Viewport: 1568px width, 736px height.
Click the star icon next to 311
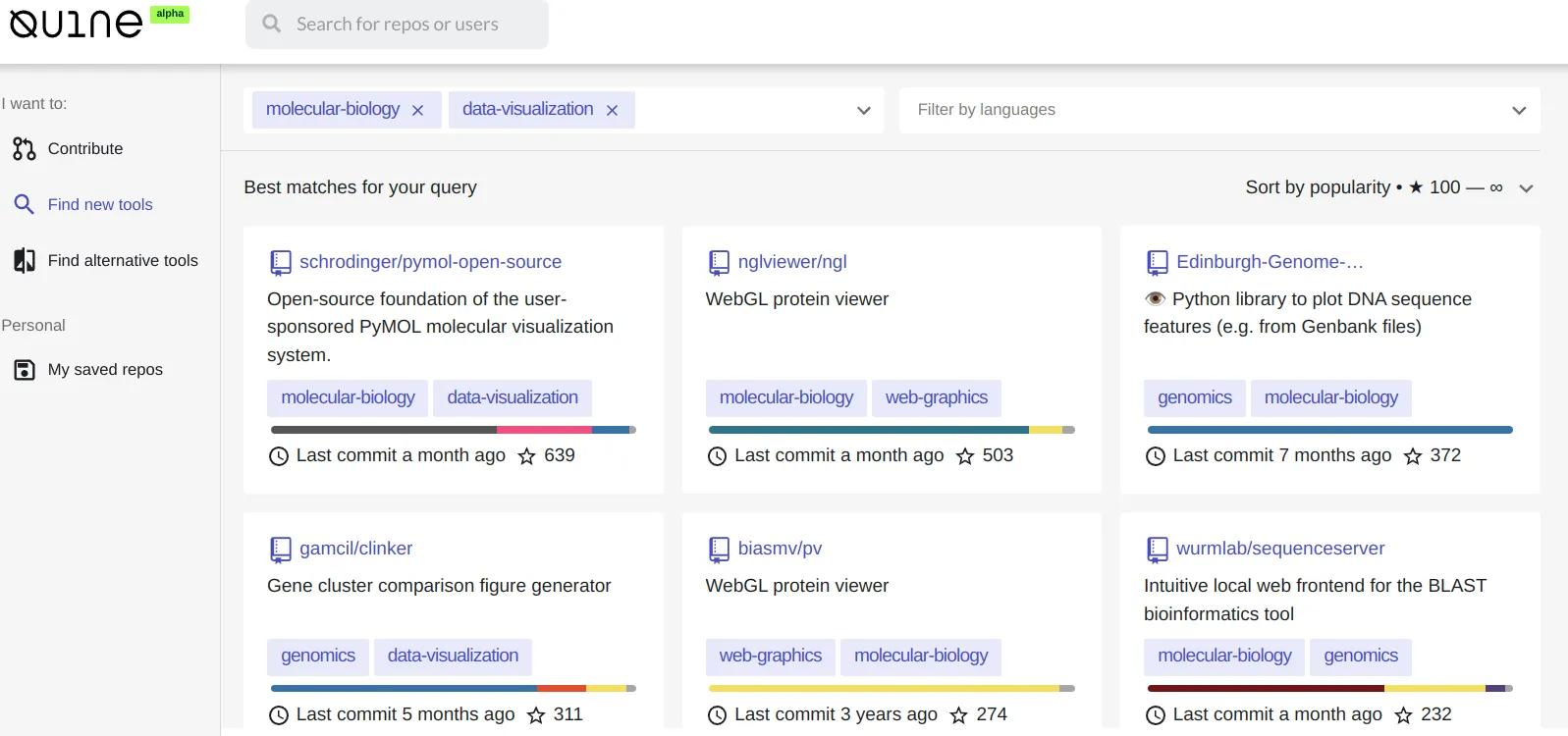pyautogui.click(x=536, y=715)
